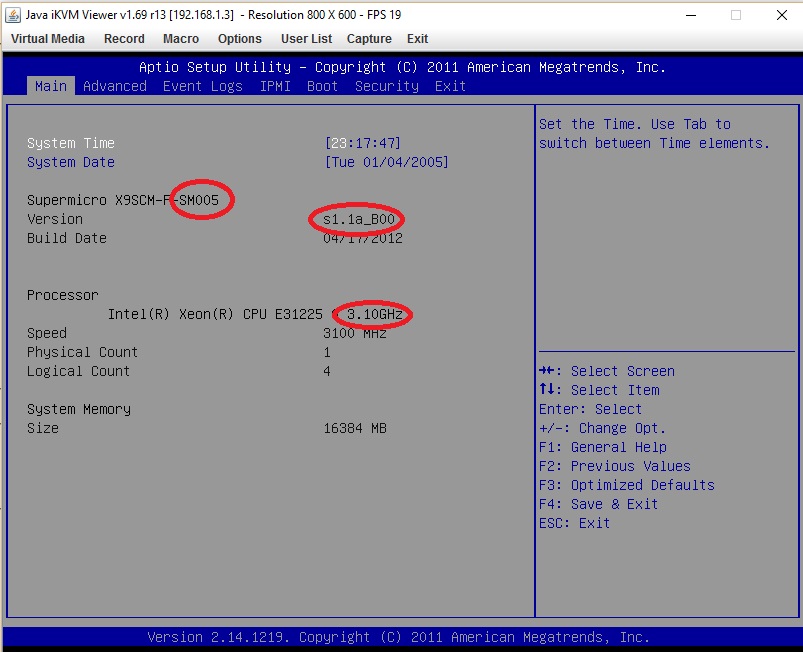Select the System Time label

coord(71,143)
